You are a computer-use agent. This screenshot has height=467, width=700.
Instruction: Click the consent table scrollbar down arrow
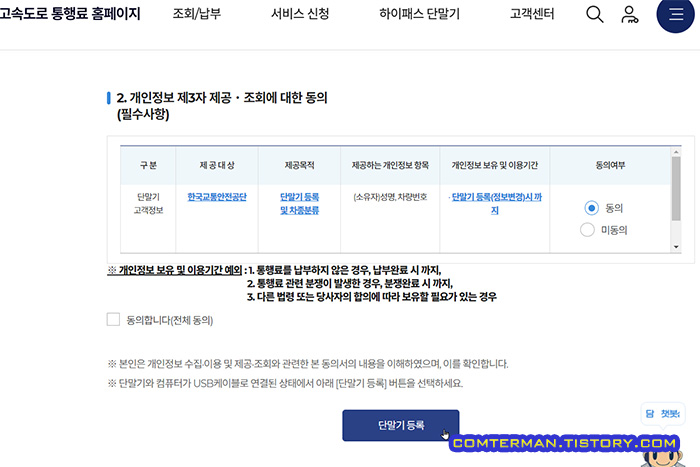[x=676, y=247]
